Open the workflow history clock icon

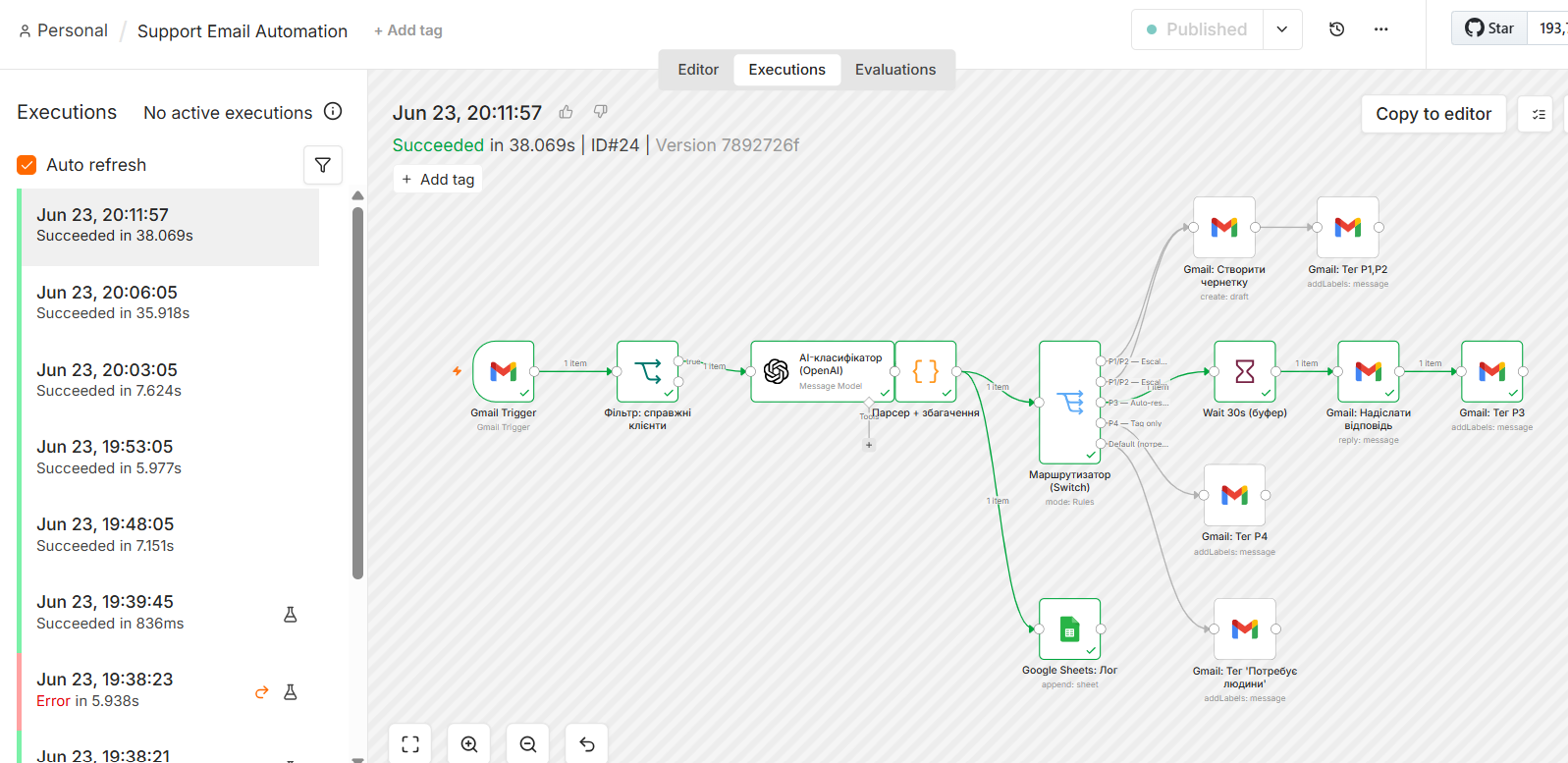1336,29
